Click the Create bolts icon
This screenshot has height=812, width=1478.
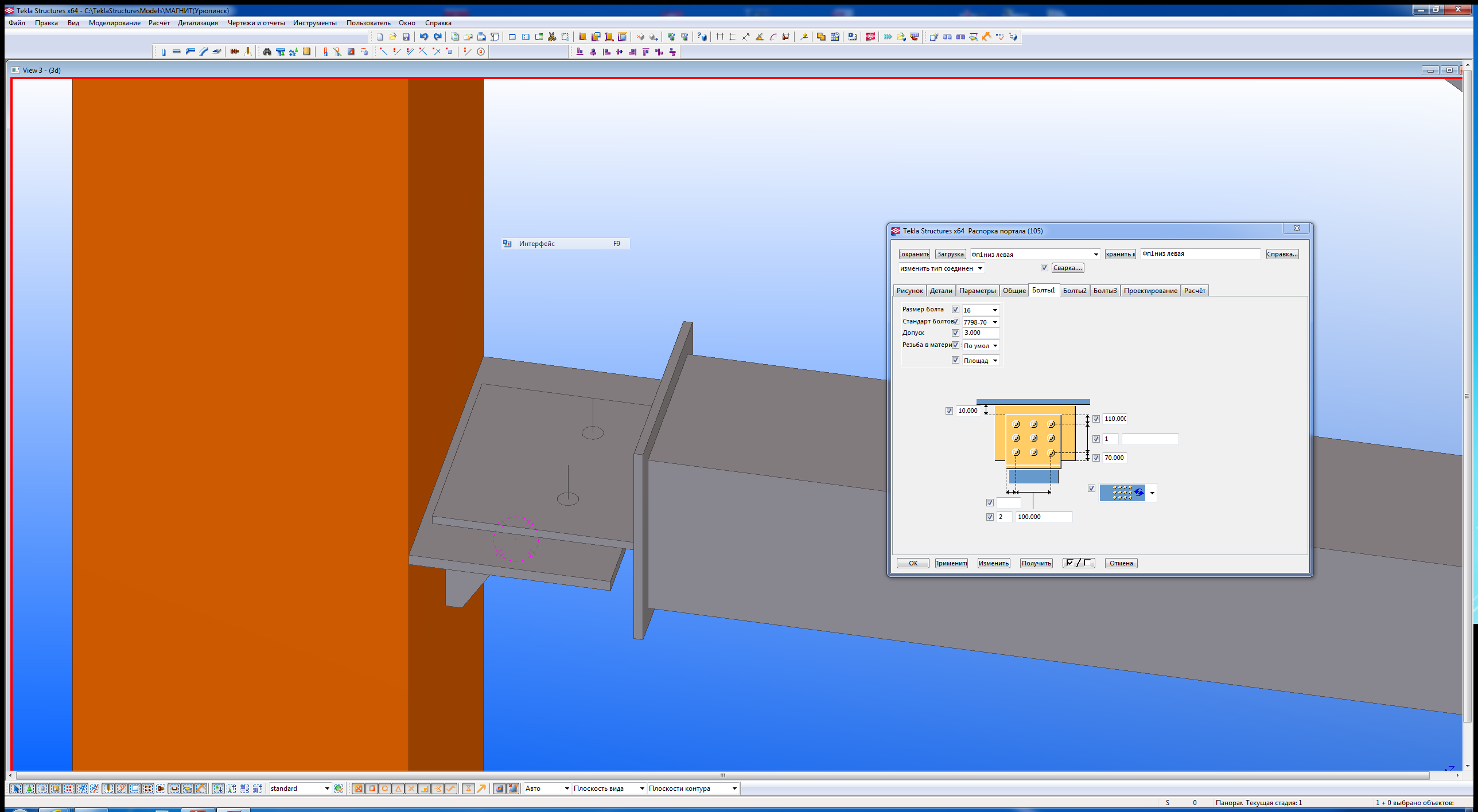point(235,52)
